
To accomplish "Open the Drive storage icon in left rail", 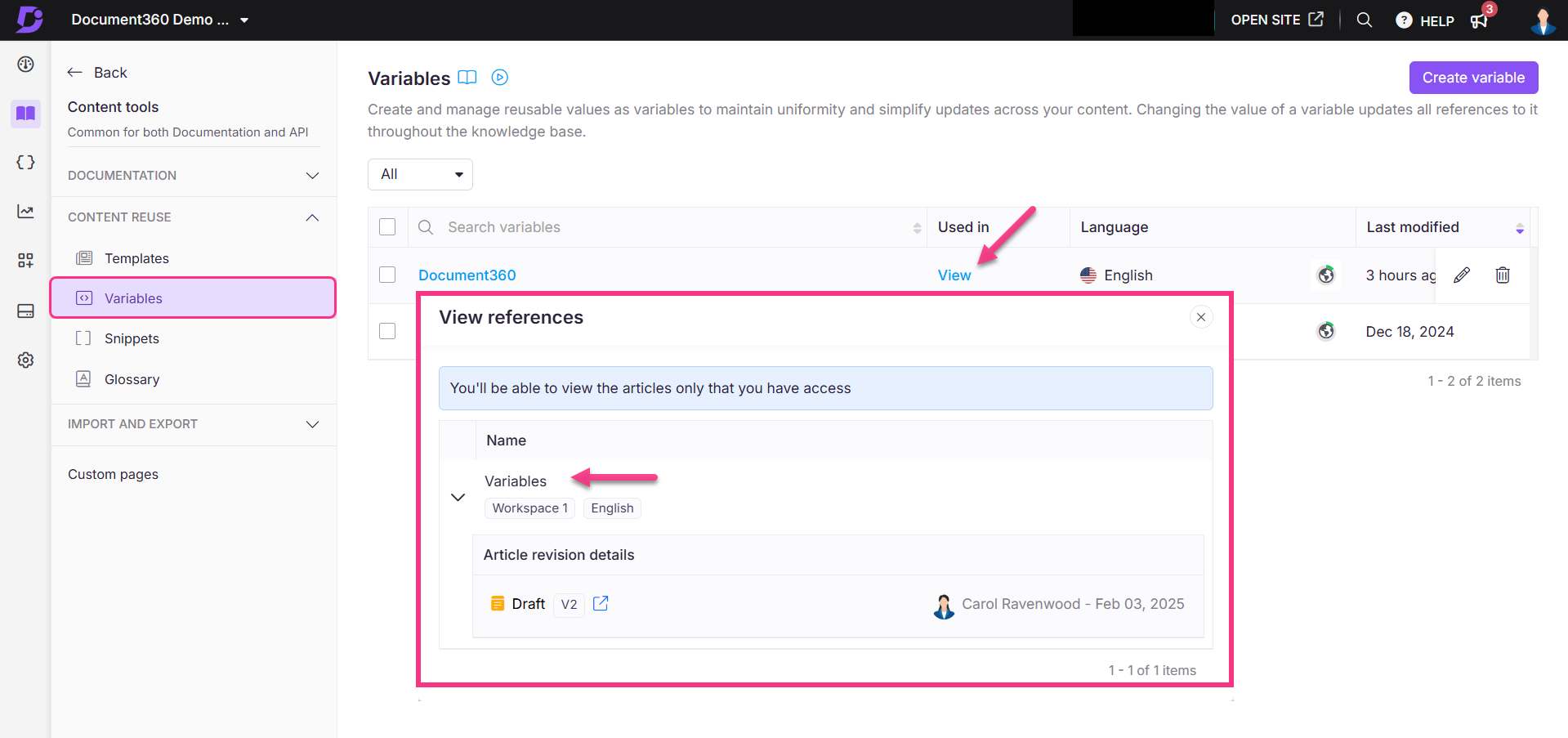I will [25, 311].
